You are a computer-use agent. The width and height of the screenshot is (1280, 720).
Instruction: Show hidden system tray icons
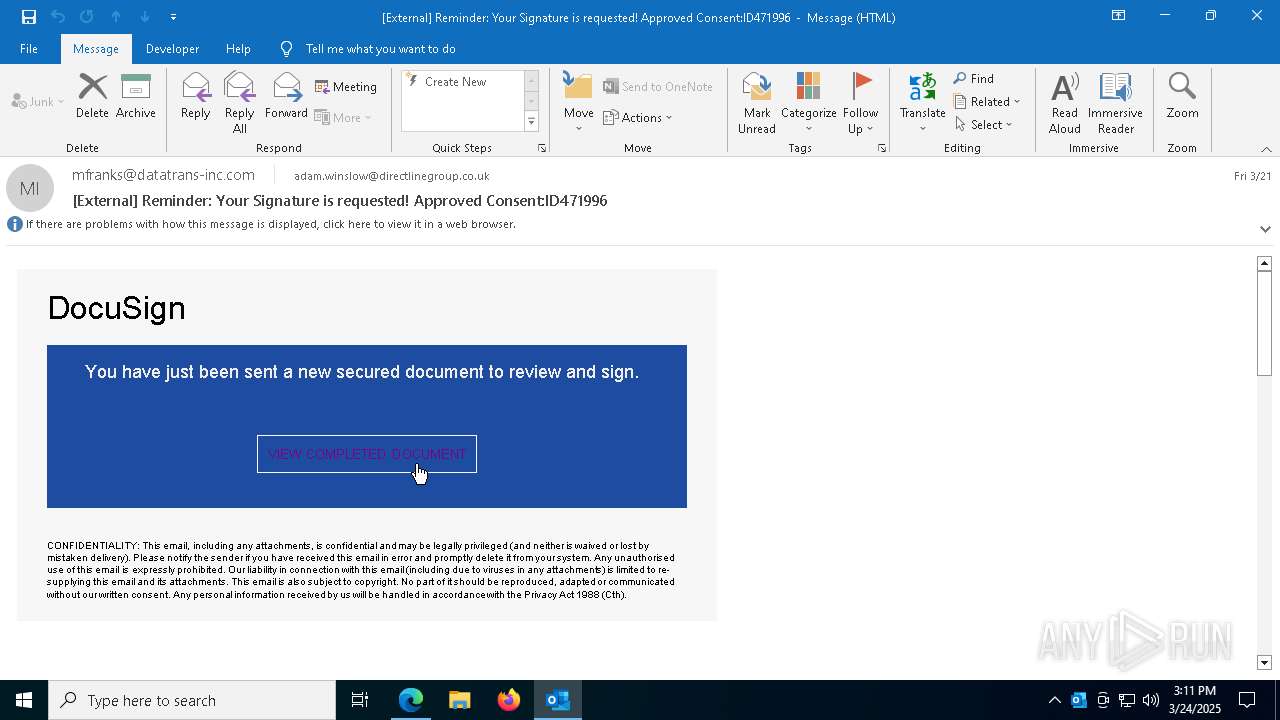pyautogui.click(x=1054, y=700)
